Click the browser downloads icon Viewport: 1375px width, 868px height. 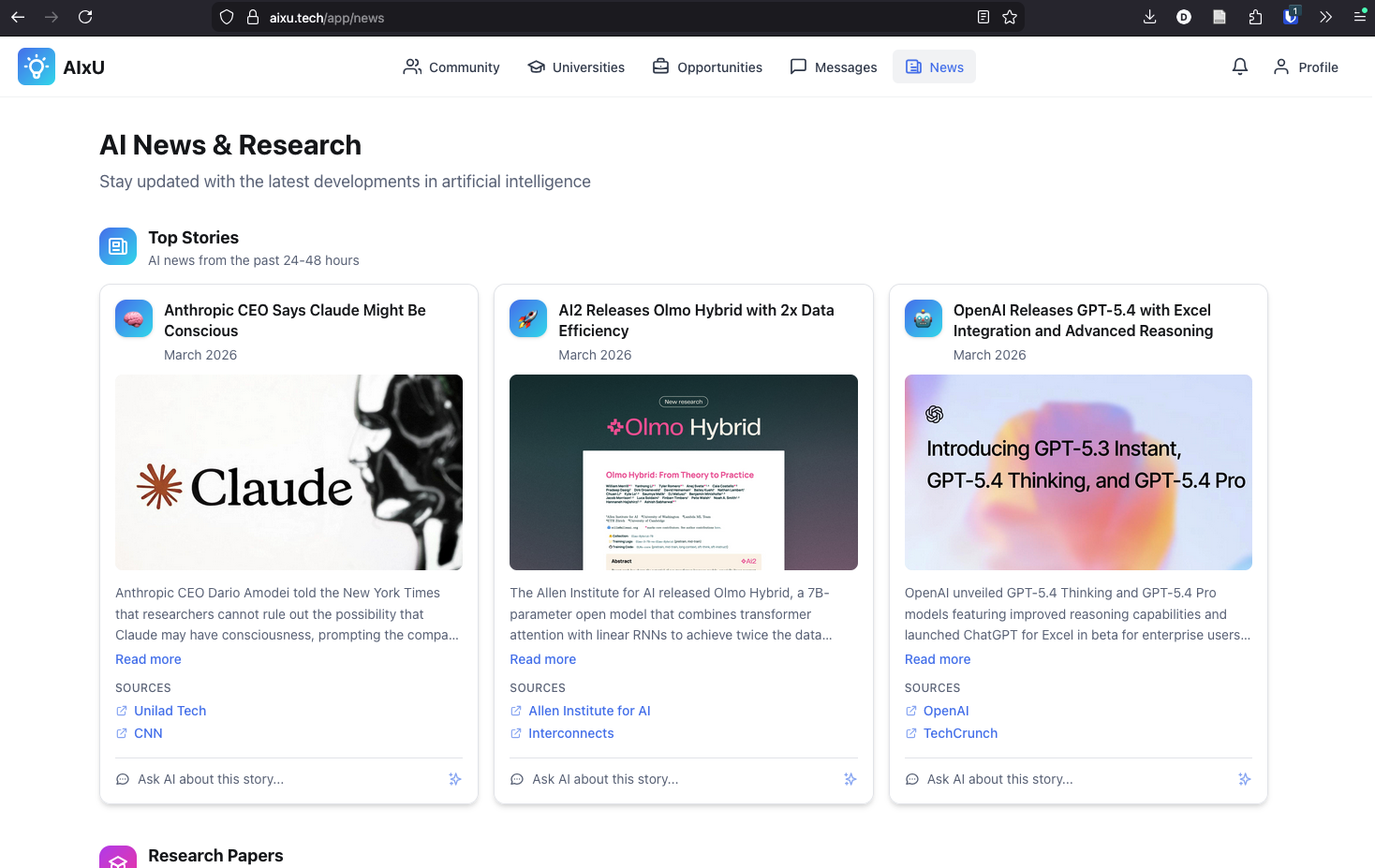coord(1148,17)
